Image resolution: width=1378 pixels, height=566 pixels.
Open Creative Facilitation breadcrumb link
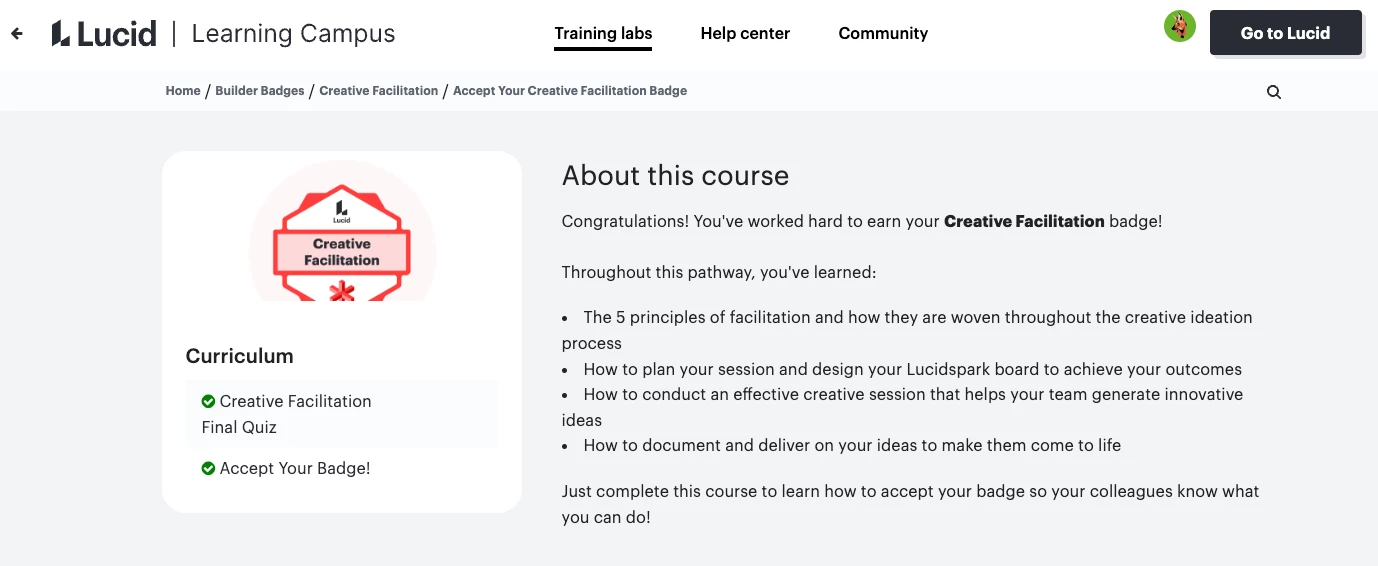(379, 90)
